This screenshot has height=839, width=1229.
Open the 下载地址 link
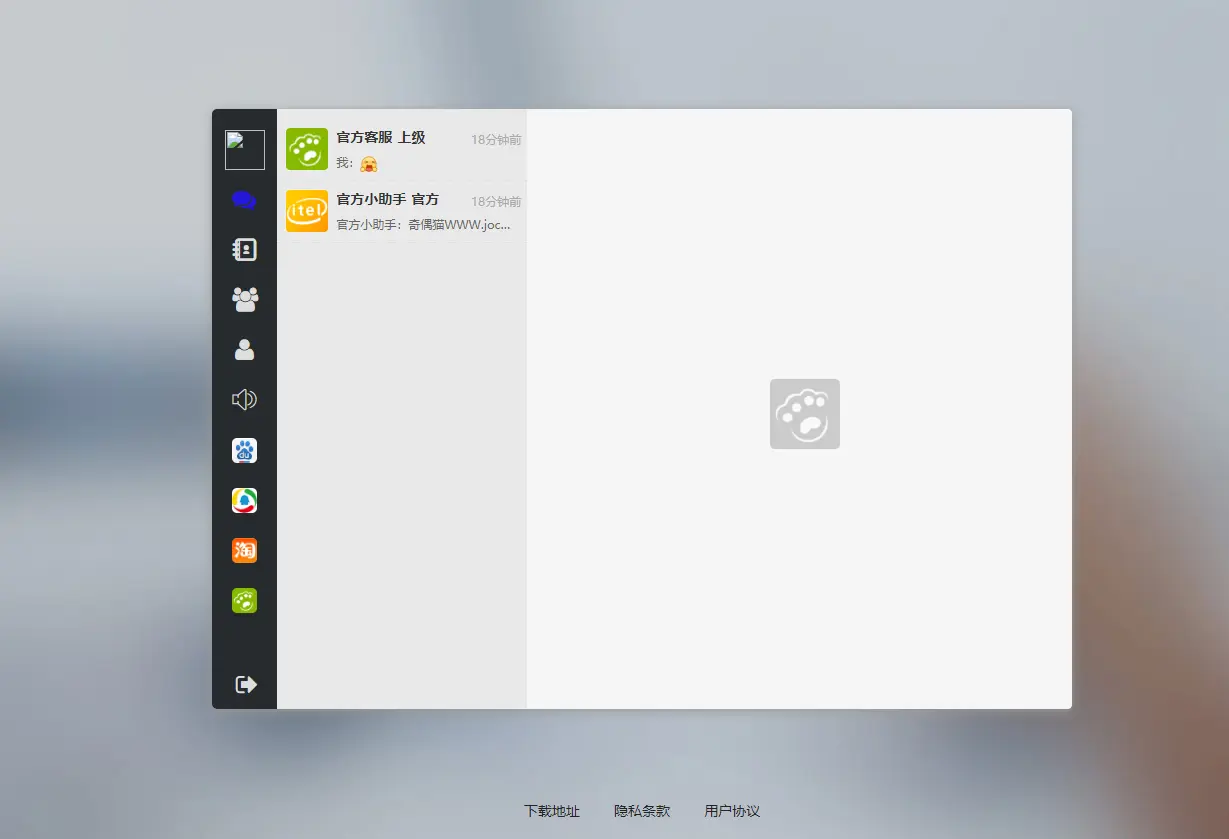[x=552, y=811]
